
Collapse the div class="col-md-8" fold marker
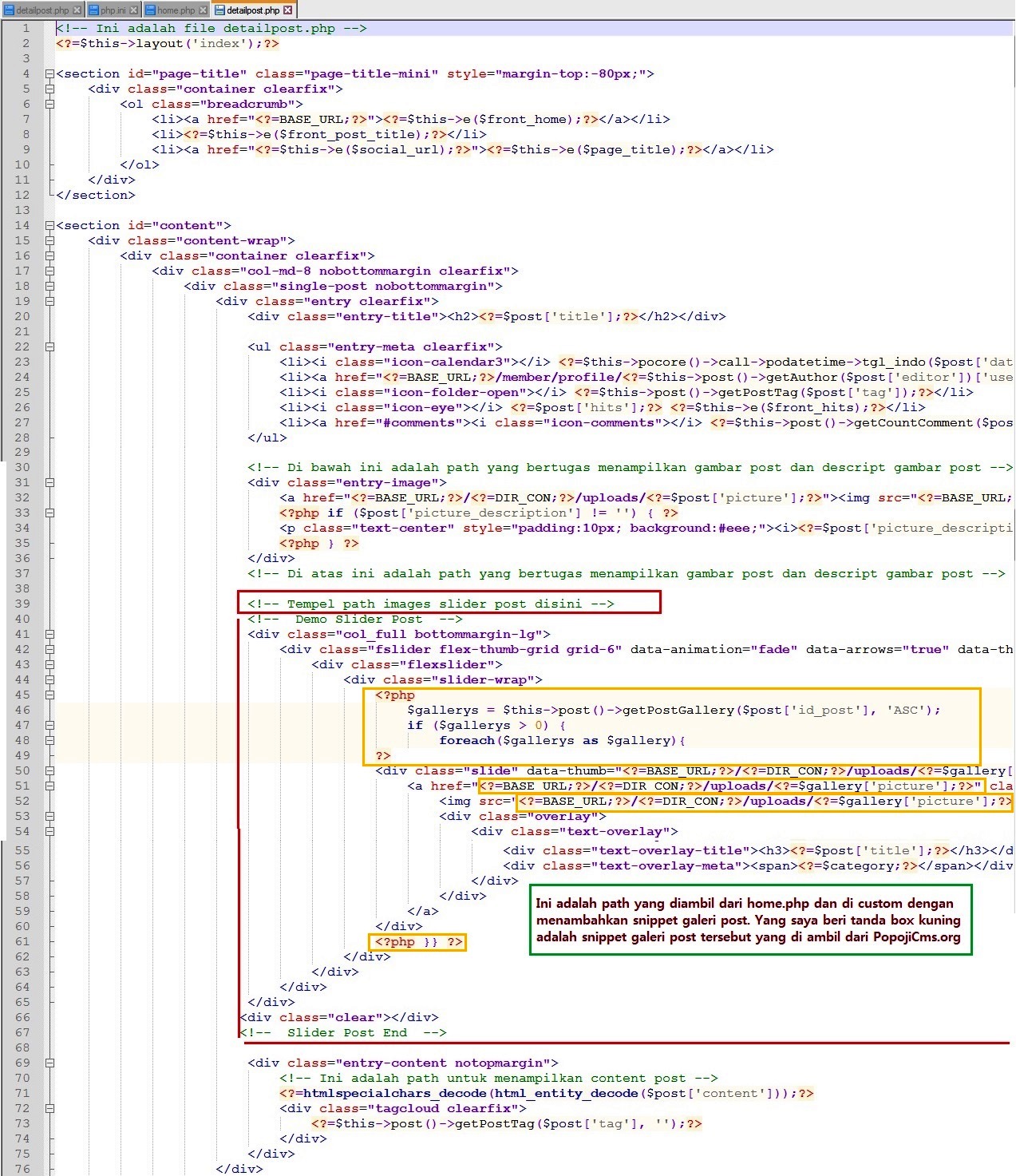click(x=49, y=271)
